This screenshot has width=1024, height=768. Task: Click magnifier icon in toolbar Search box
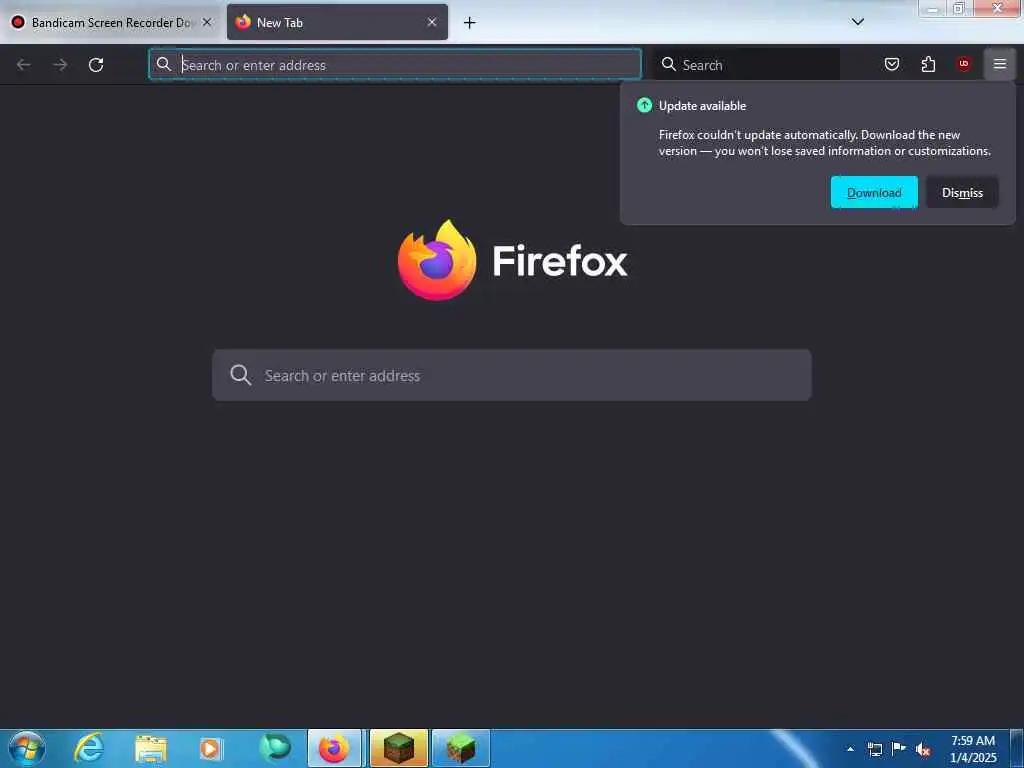[x=668, y=64]
